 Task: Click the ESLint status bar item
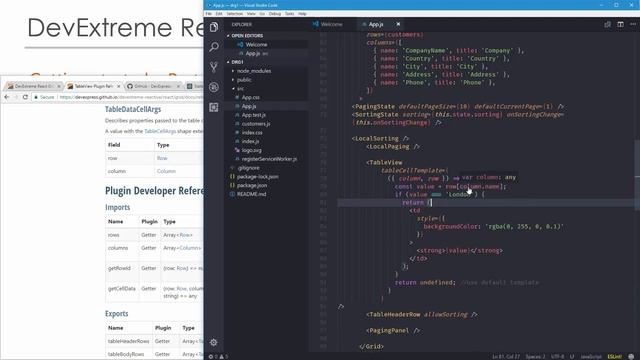click(x=614, y=357)
